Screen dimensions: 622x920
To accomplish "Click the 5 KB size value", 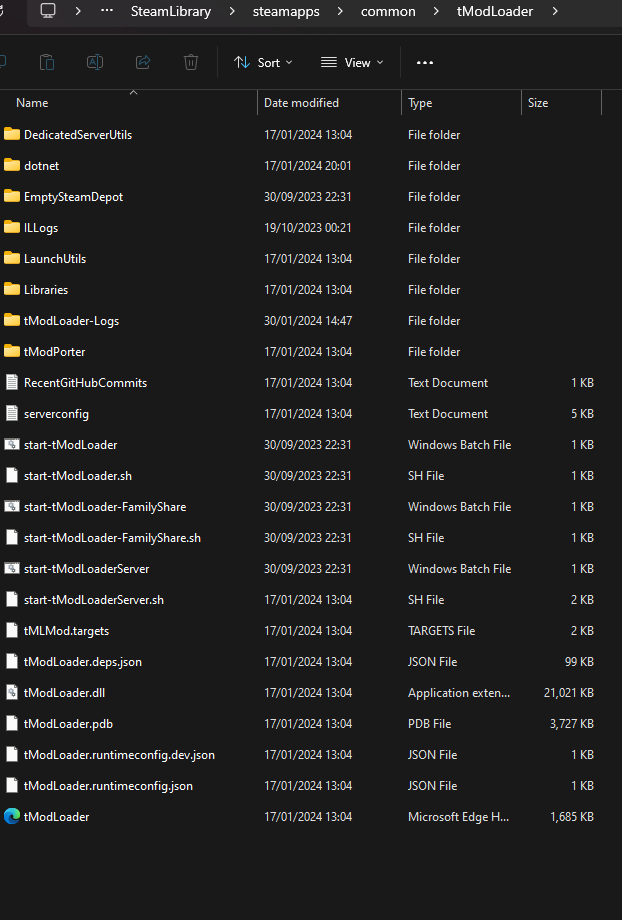I will coord(582,414).
